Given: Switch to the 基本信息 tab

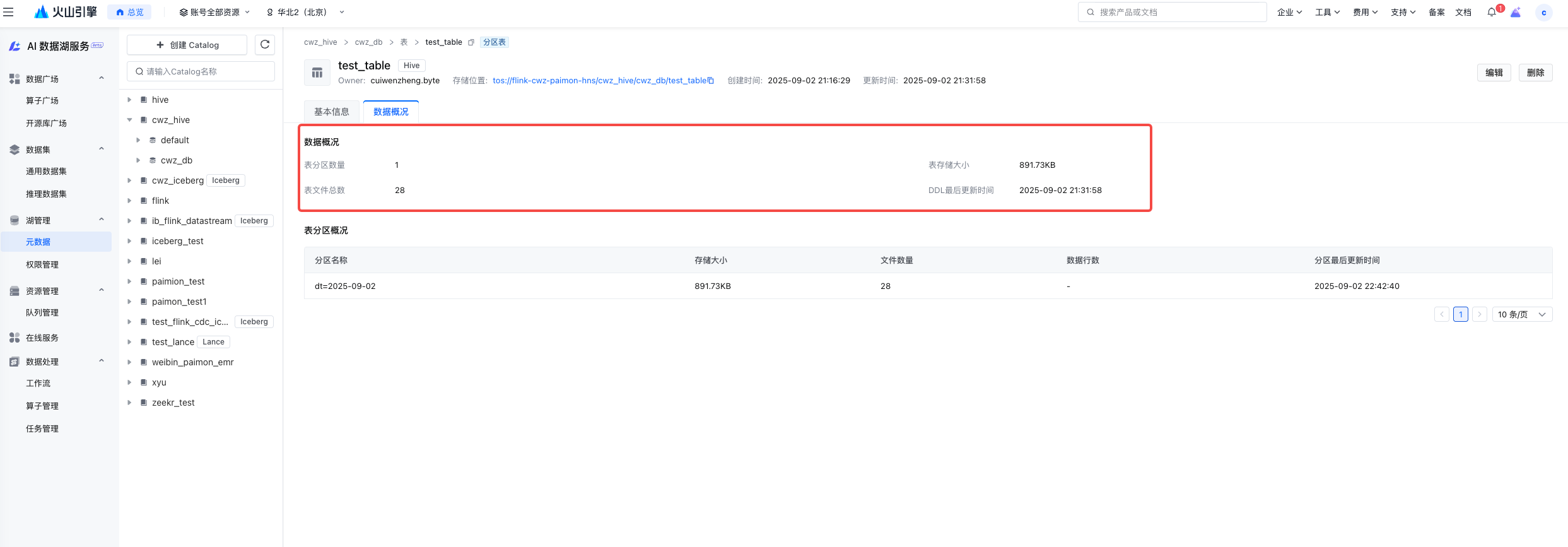Looking at the screenshot, I should point(331,112).
